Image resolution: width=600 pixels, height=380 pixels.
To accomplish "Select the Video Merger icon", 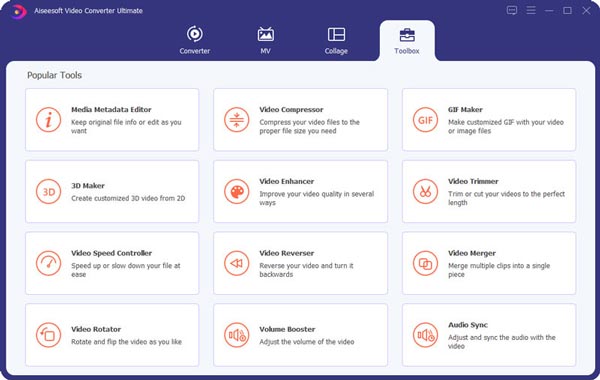I will click(425, 263).
